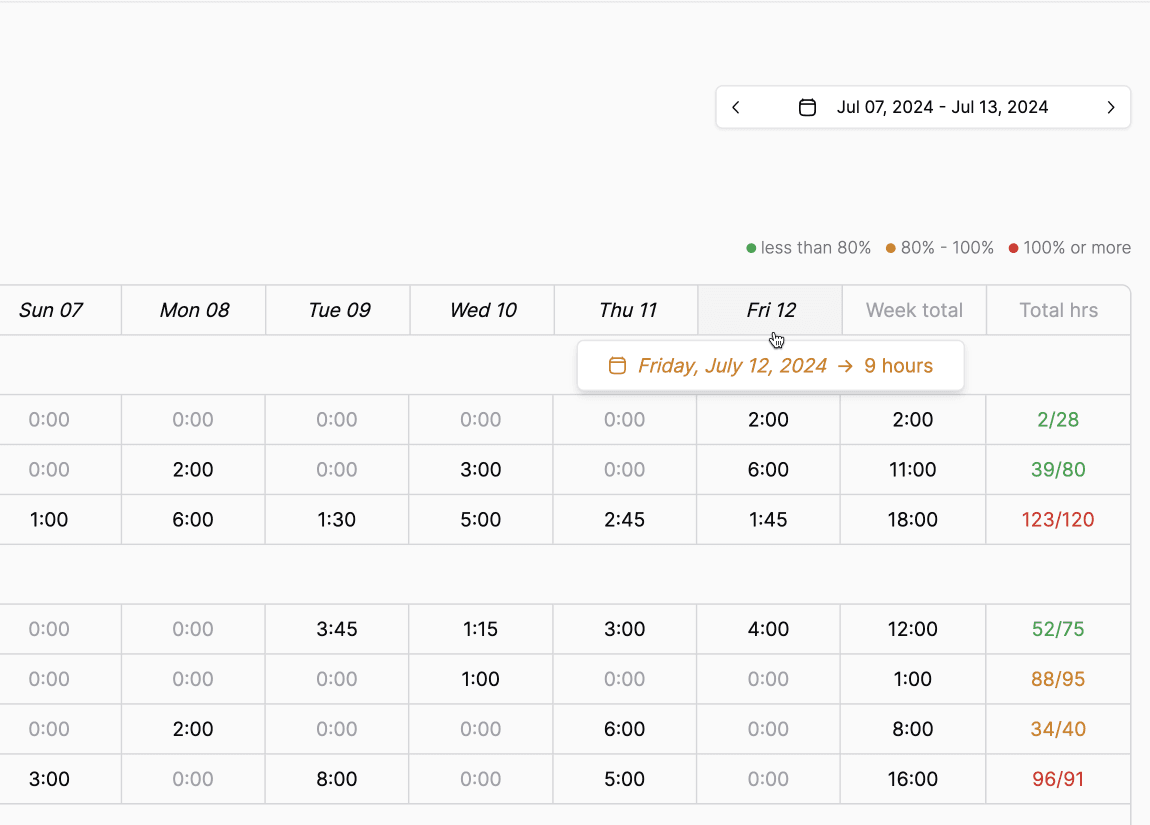The width and height of the screenshot is (1150, 825).
Task: Click the Week total column header
Action: tap(914, 310)
